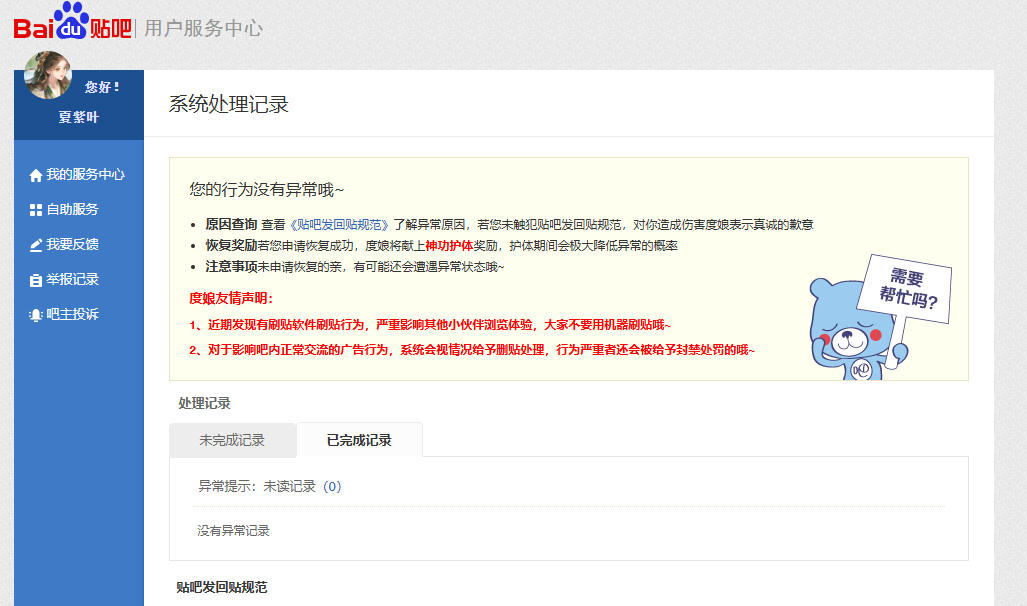This screenshot has width=1027, height=606.
Task: Click the username 夏紫叶
Action: tap(79, 117)
